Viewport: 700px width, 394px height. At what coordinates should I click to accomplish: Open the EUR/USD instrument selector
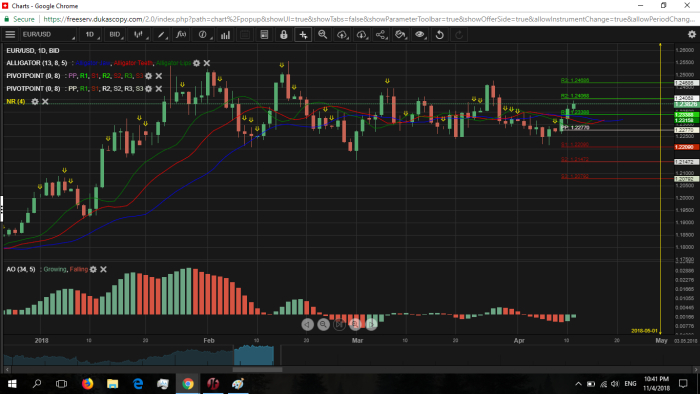click(48, 35)
